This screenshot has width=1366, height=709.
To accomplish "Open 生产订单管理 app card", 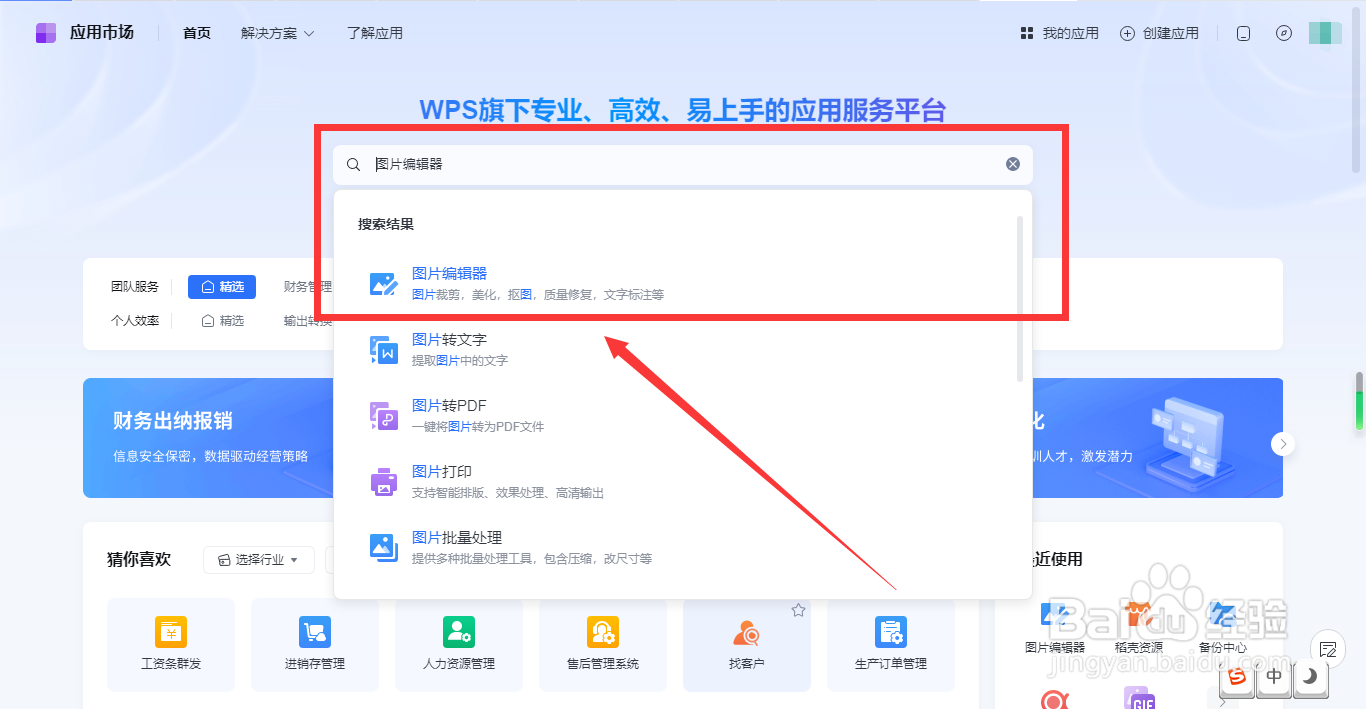I will pos(891,645).
